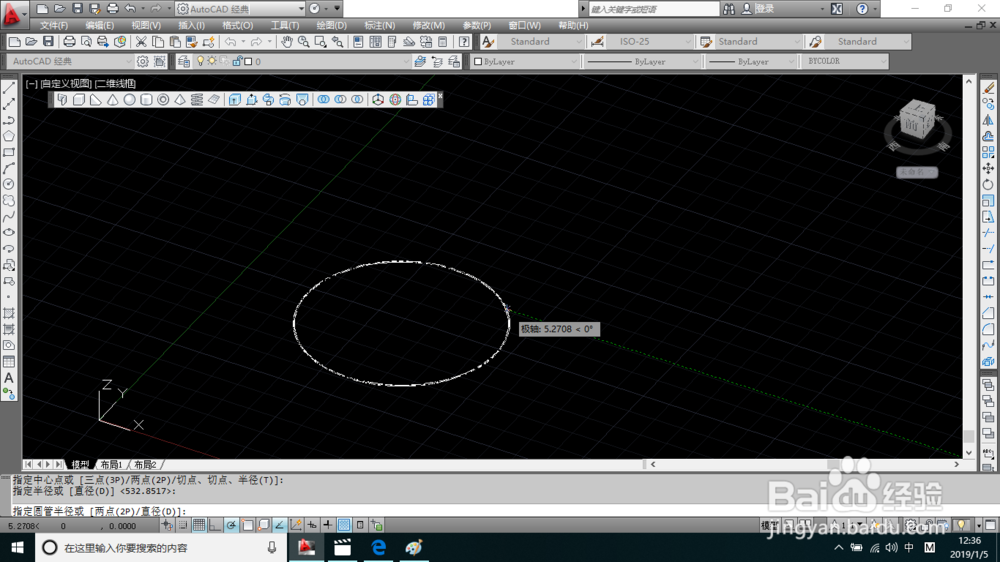Close the floating modeling toolbar
1000x562 pixels.
click(x=439, y=96)
